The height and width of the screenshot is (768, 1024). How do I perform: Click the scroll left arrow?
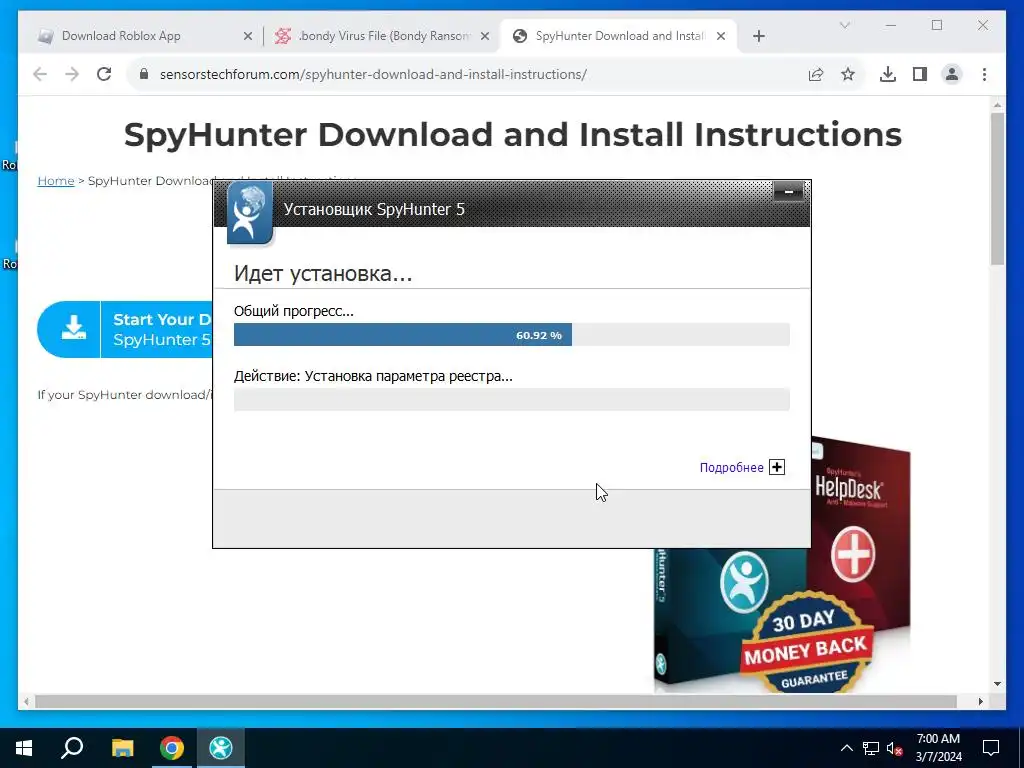(26, 701)
